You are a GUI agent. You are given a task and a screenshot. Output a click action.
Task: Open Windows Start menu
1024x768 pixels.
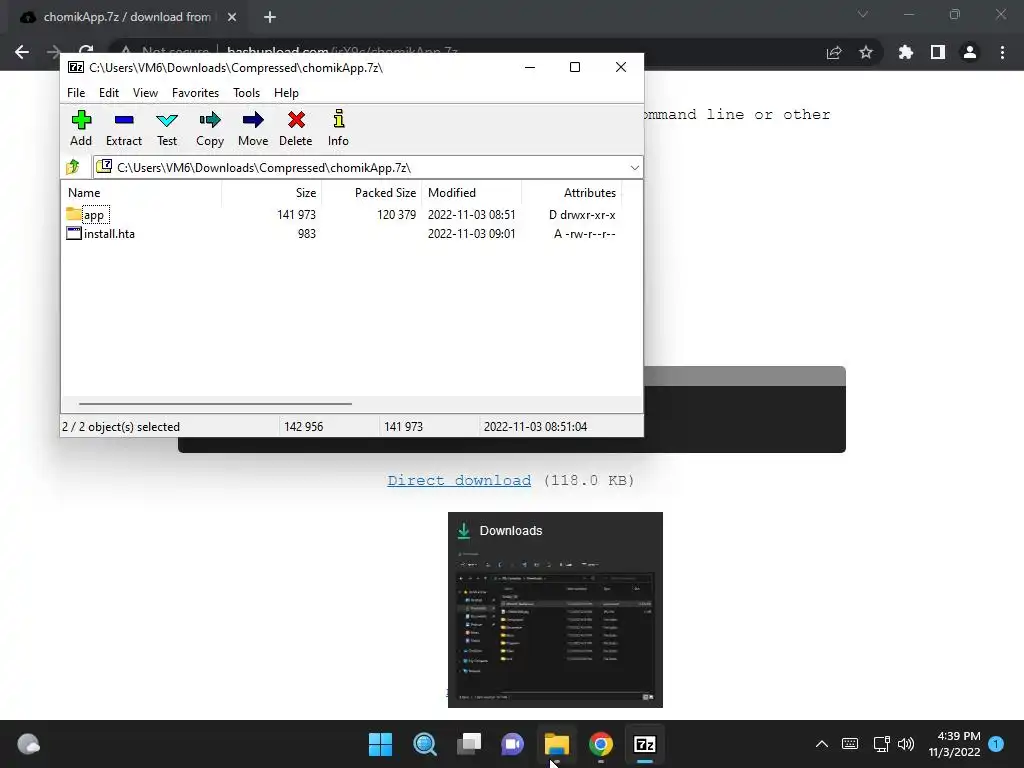click(381, 744)
